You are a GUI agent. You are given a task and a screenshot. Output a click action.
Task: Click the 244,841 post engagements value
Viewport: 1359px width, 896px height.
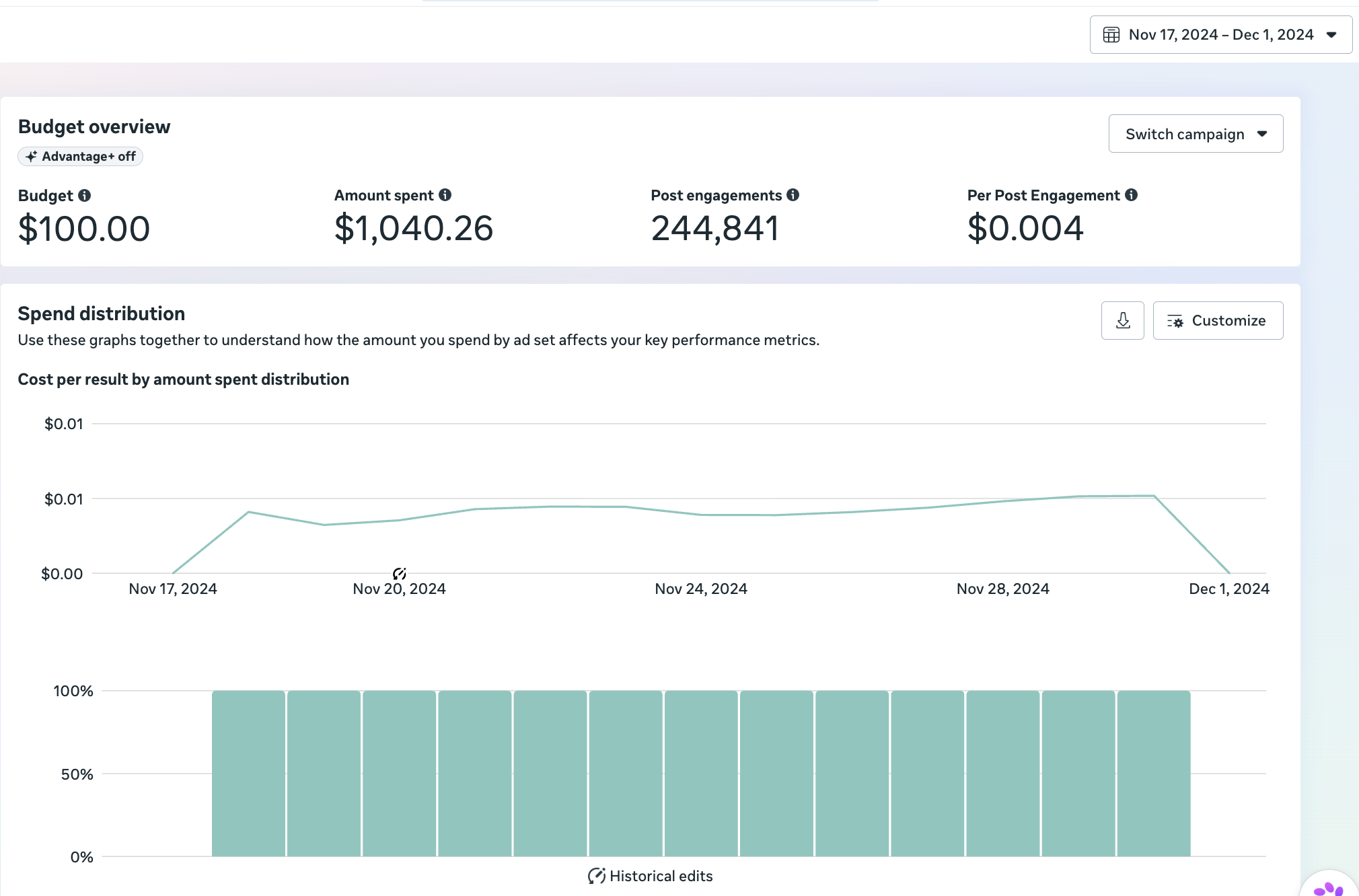point(715,229)
